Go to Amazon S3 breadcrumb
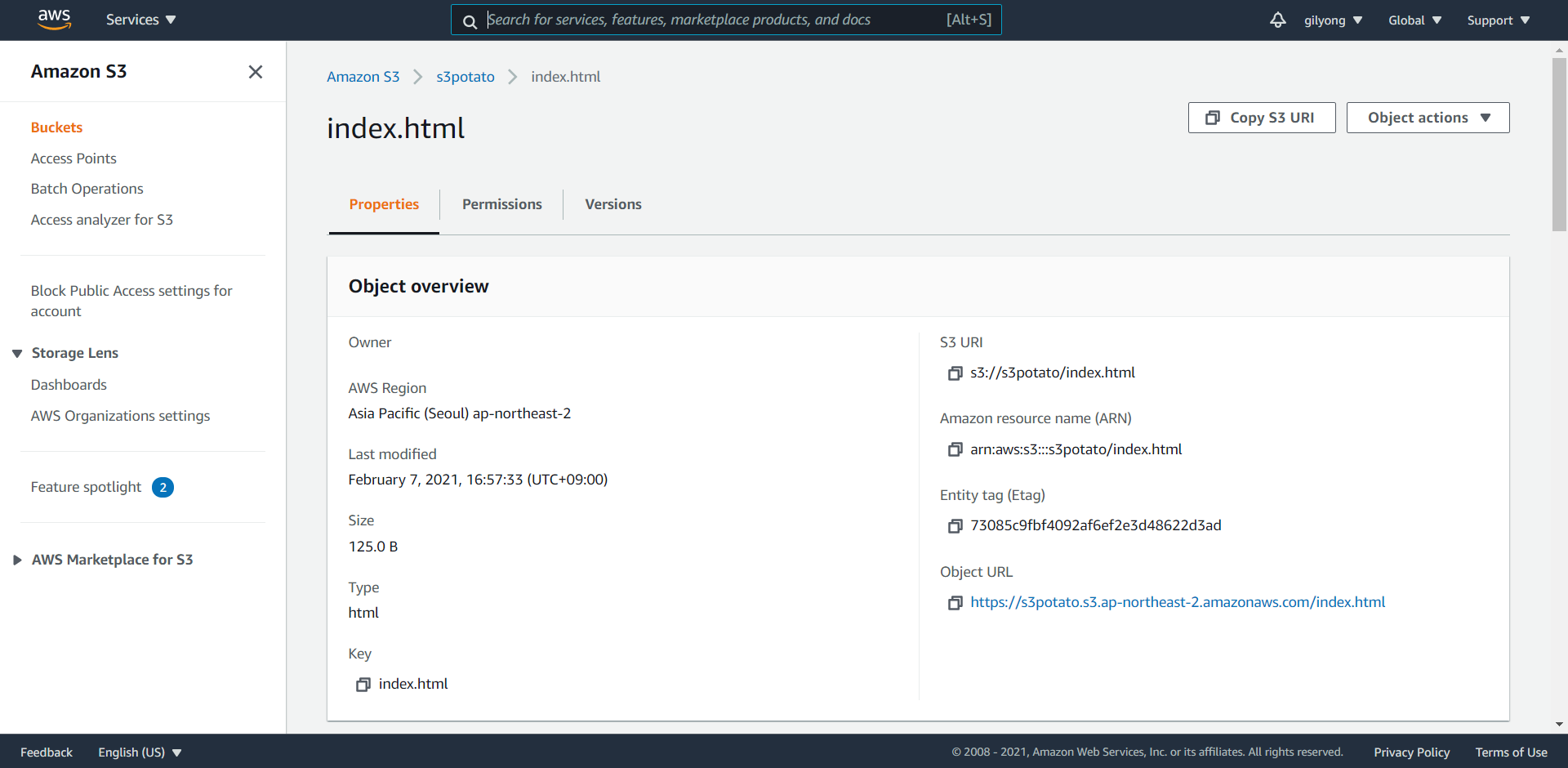Screen dimensions: 1568x768 click(363, 77)
